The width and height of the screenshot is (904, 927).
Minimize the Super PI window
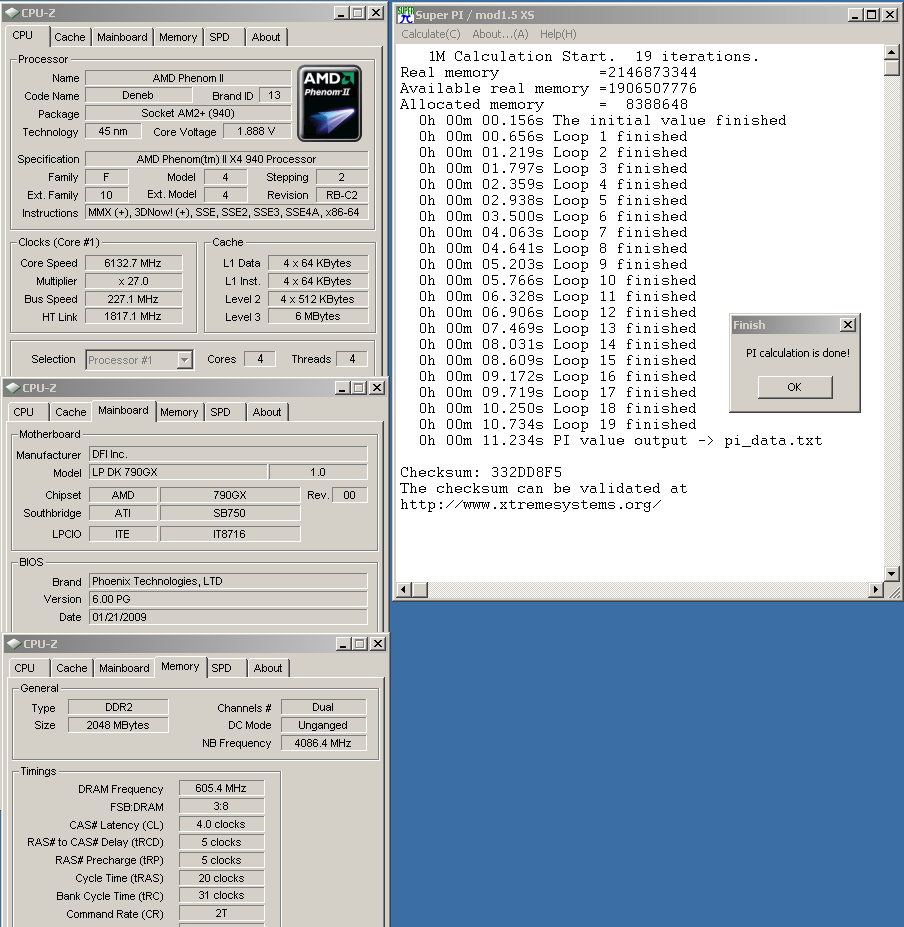(x=855, y=14)
